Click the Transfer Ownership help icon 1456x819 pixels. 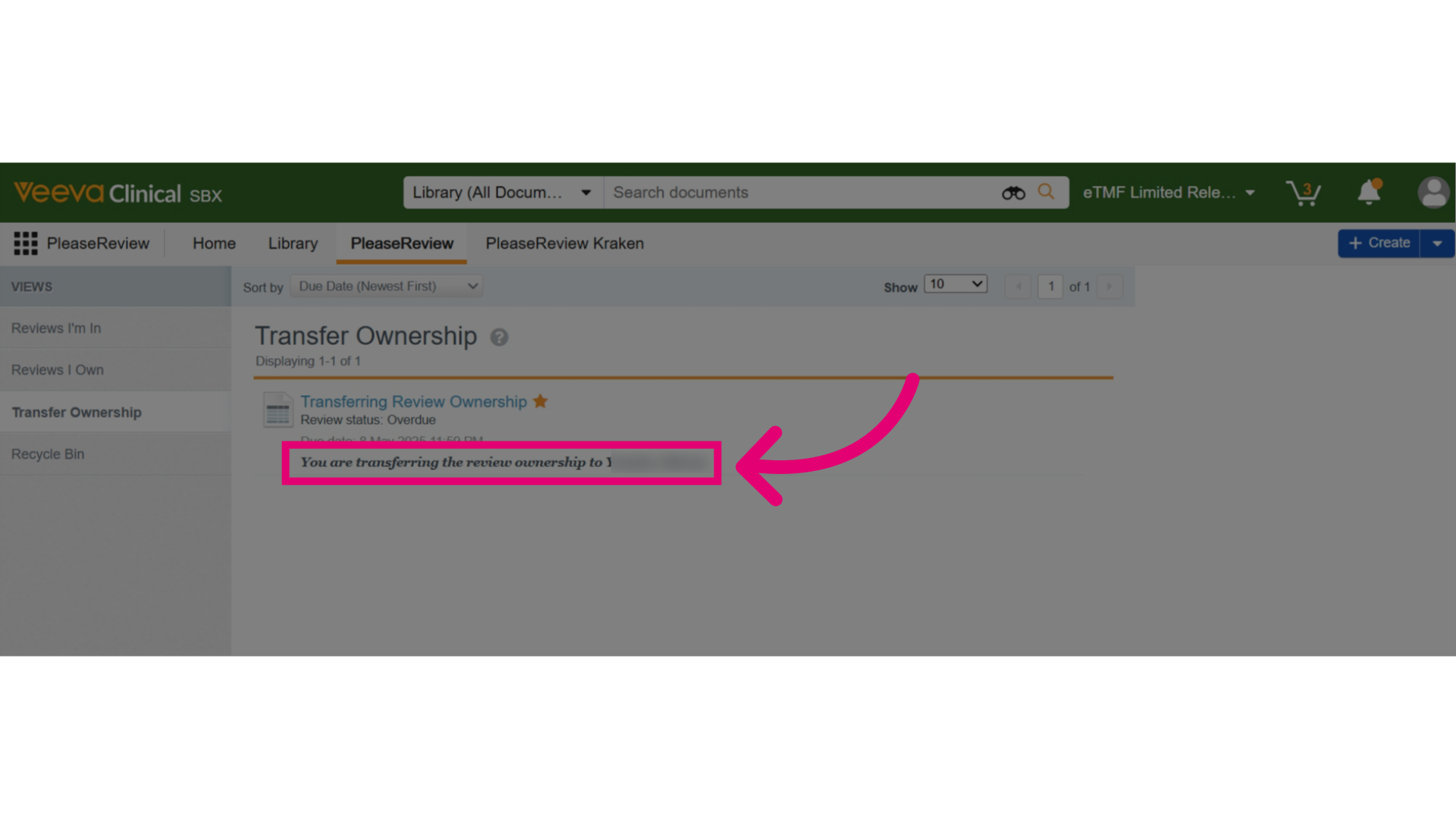499,337
